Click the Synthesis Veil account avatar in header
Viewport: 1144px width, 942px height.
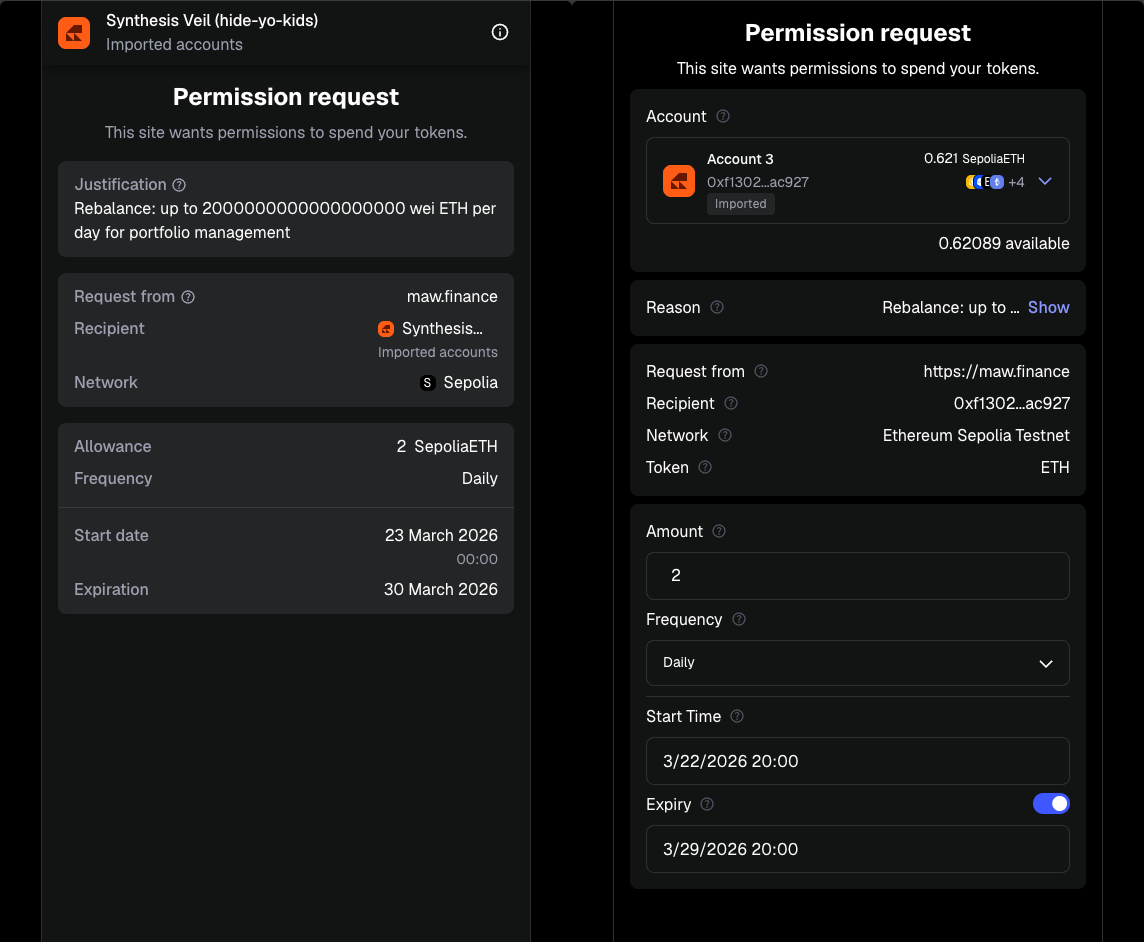click(x=74, y=33)
